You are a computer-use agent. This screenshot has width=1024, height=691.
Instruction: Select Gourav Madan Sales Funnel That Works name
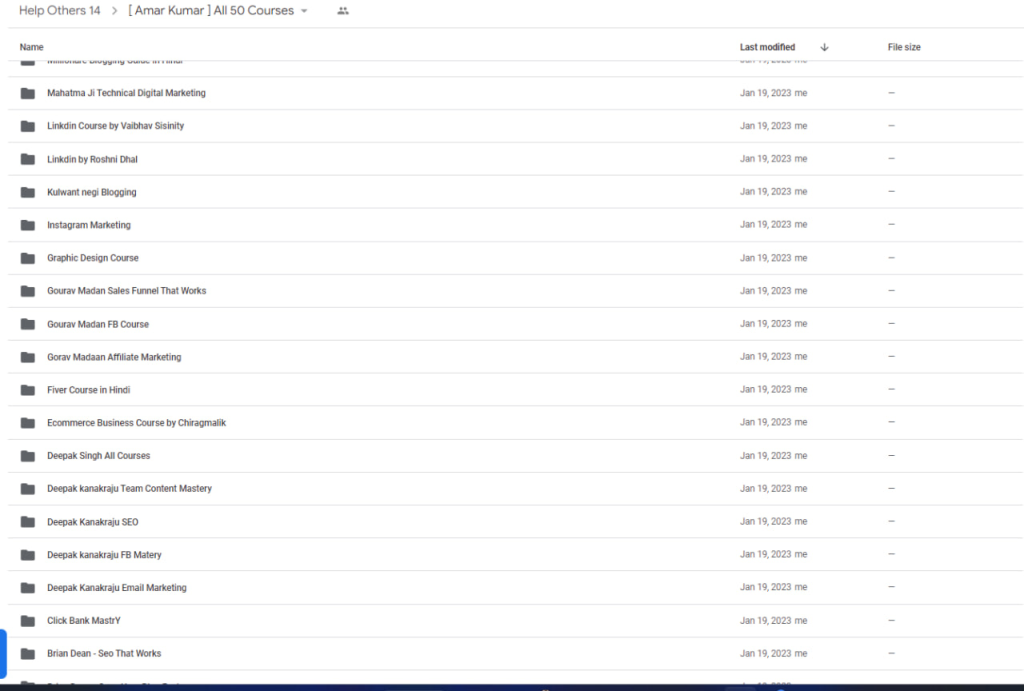pos(127,291)
